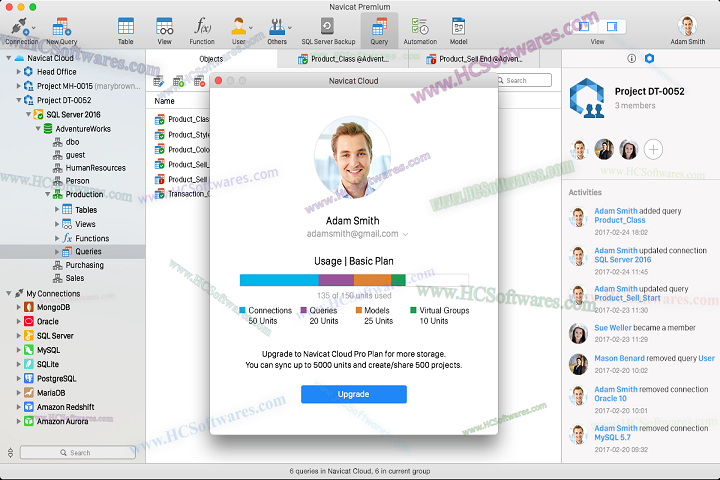Toggle the right pane view button

click(611, 27)
